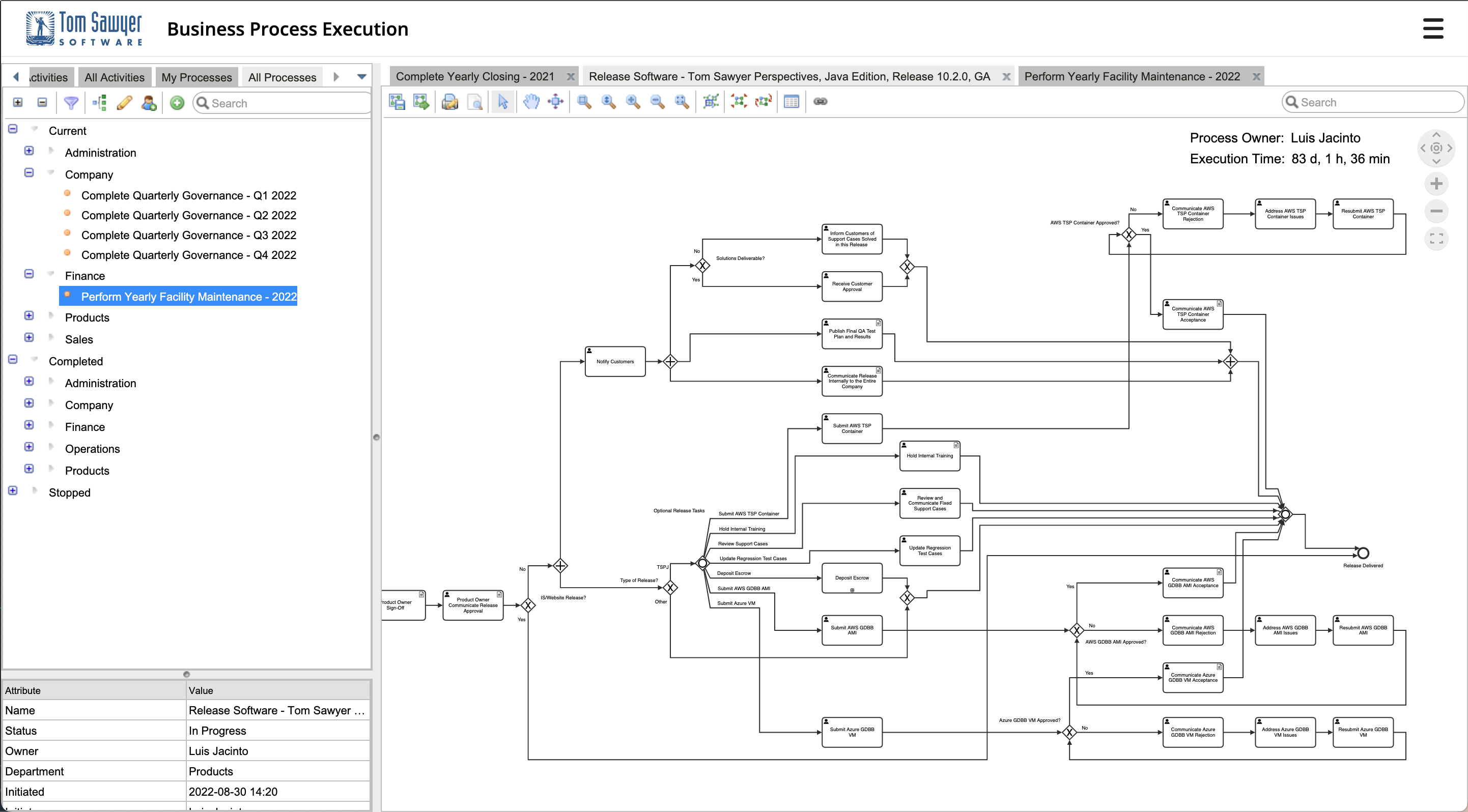
Task: Switch to the My Processes tab
Action: click(196, 77)
